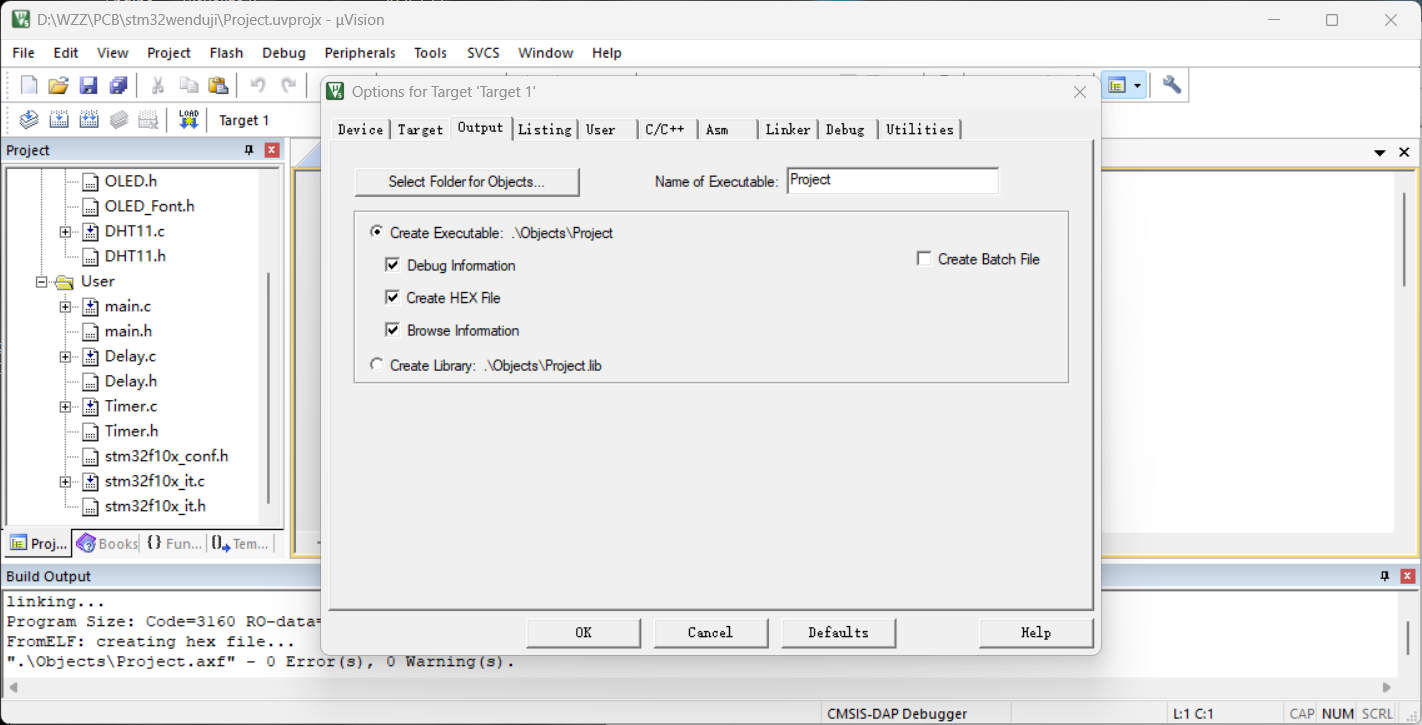Expand the stm32f10x_it.c tree node
Viewport: 1422px width, 725px height.
pyautogui.click(x=65, y=481)
